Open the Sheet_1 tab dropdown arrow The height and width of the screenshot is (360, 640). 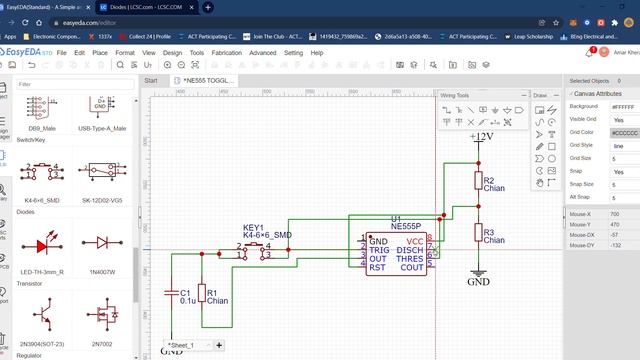pos(208,345)
